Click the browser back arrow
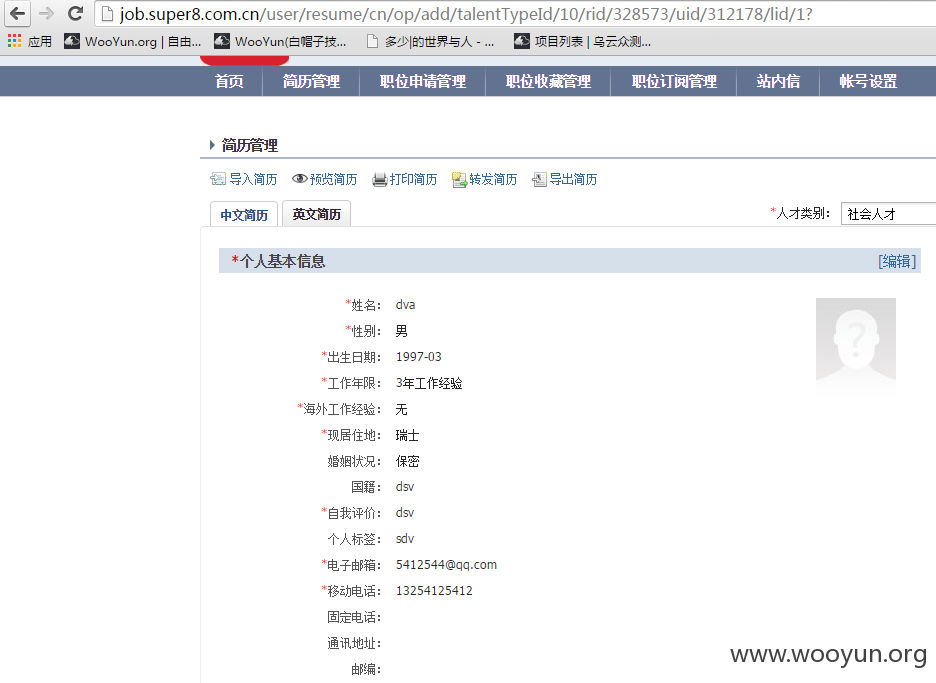Viewport: 936px width, 683px height. (17, 13)
